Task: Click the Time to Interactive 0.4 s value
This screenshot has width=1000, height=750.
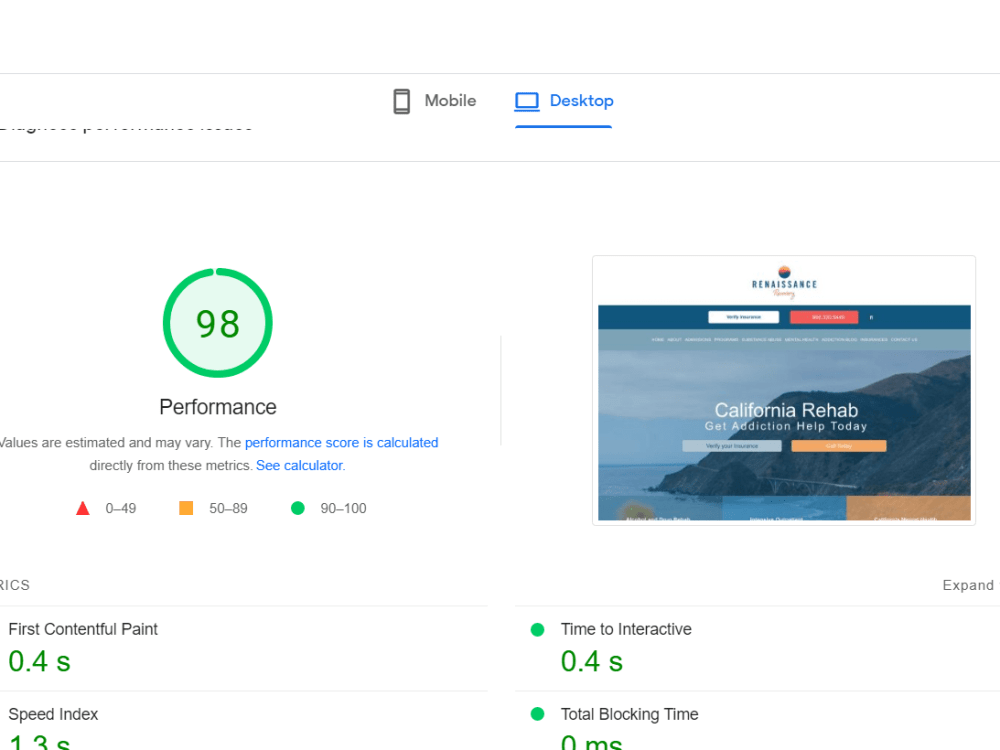Action: (x=591, y=661)
